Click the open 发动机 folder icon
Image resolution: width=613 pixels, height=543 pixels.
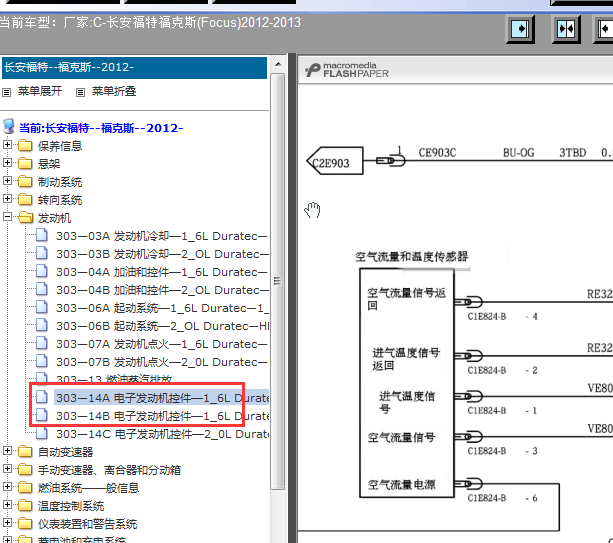(x=26, y=217)
